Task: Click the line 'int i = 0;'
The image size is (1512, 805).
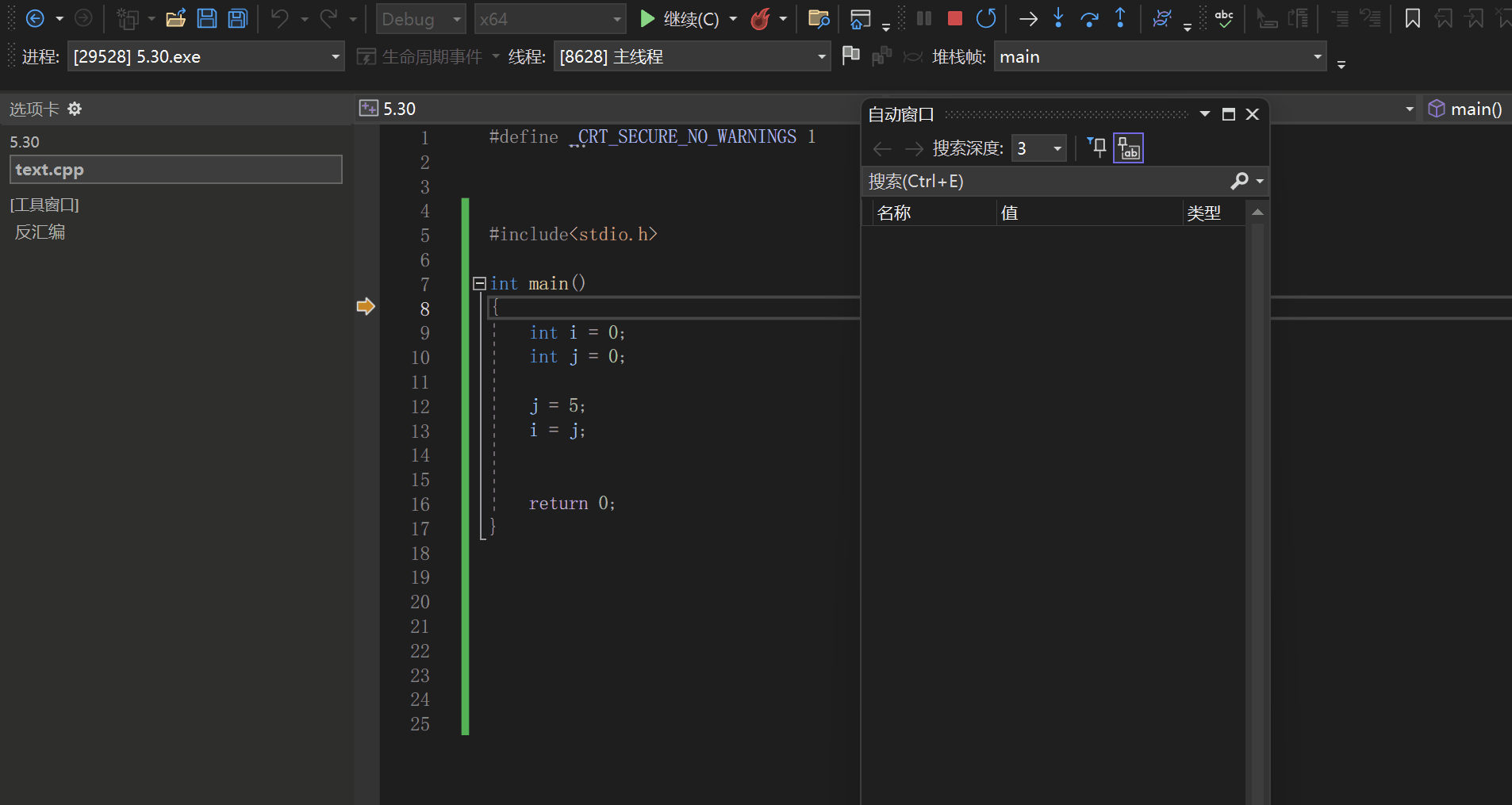Action: tap(577, 332)
